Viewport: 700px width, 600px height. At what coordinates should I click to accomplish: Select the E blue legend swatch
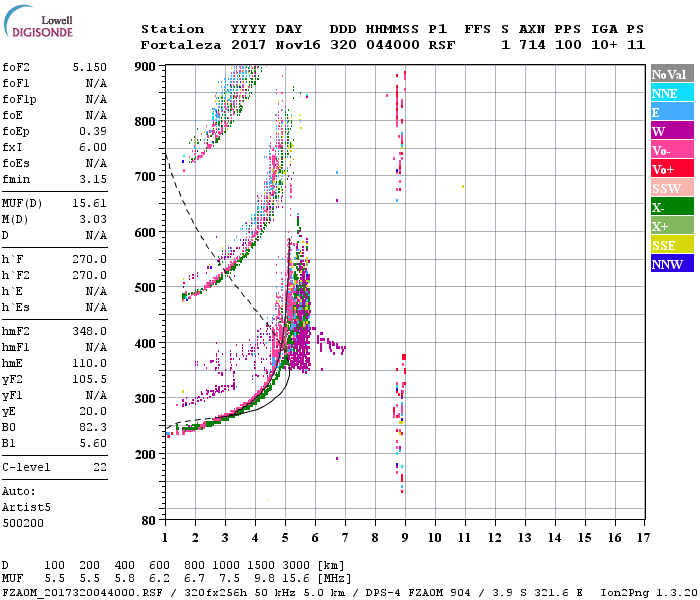[672, 112]
